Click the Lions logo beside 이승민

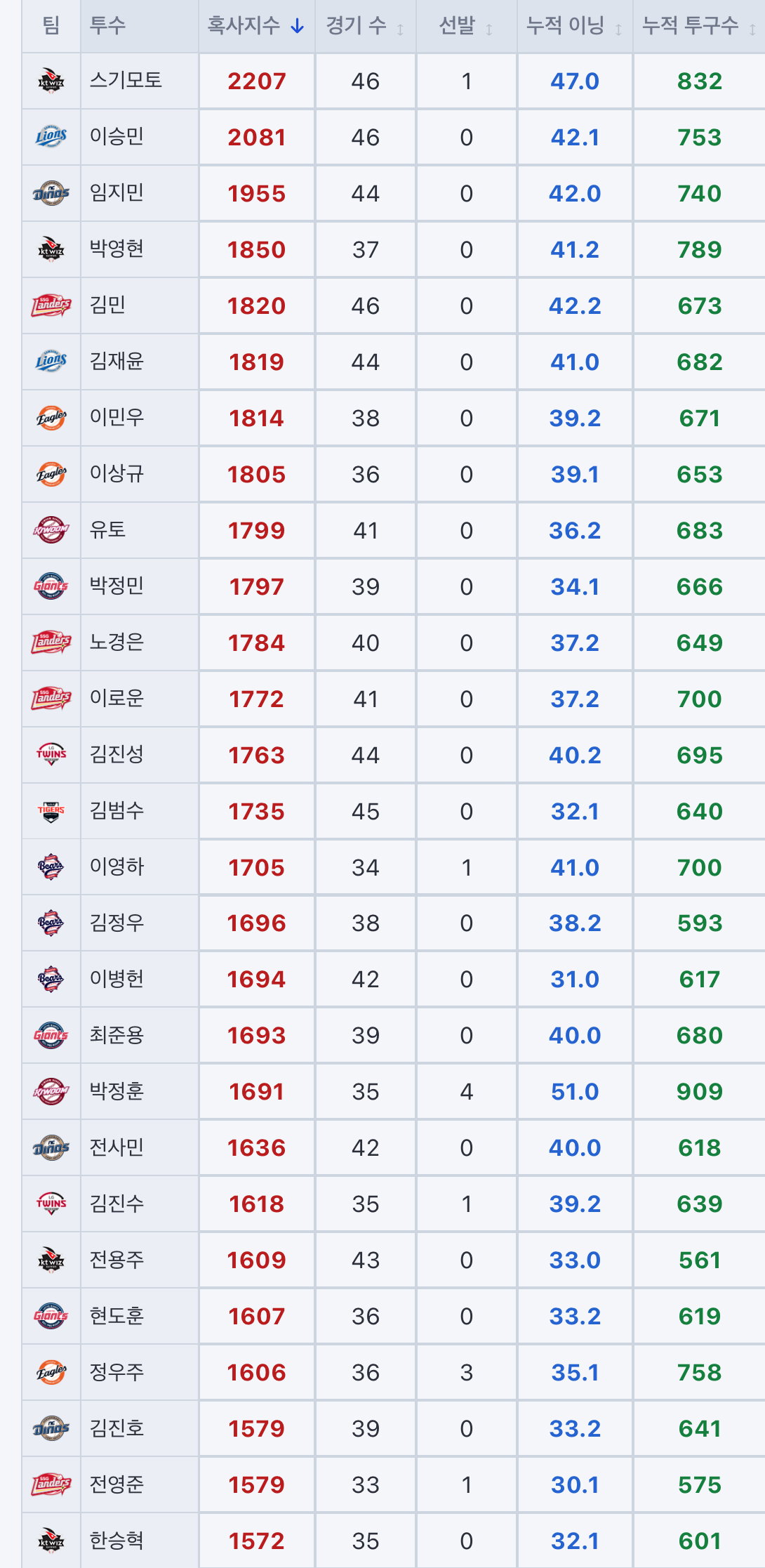tap(51, 136)
